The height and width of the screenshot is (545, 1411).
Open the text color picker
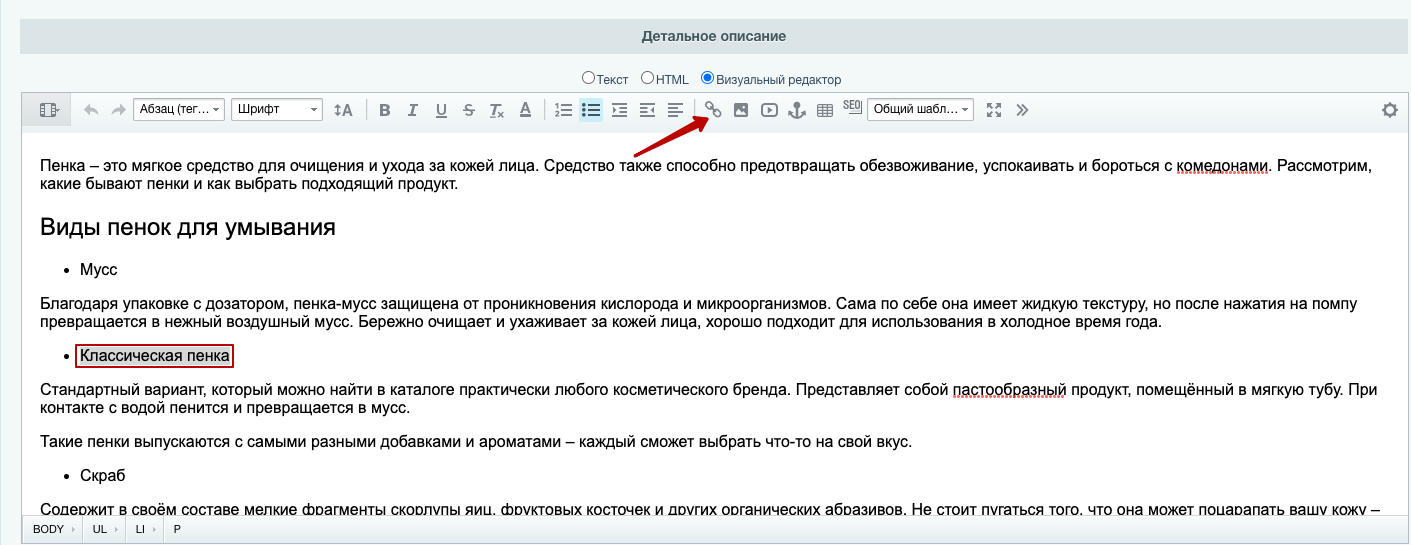point(525,110)
